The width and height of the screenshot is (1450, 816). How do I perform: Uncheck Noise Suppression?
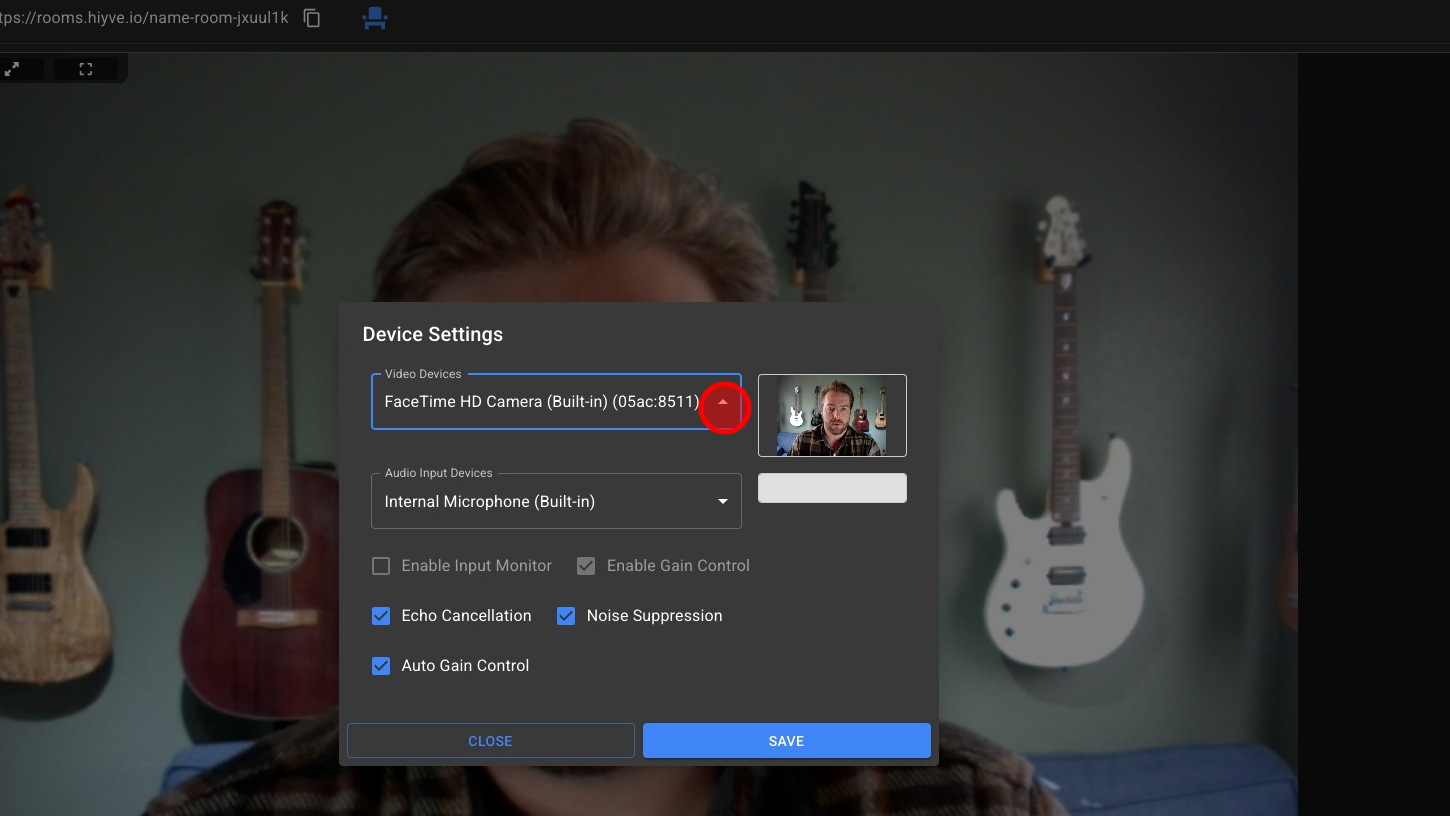(566, 616)
